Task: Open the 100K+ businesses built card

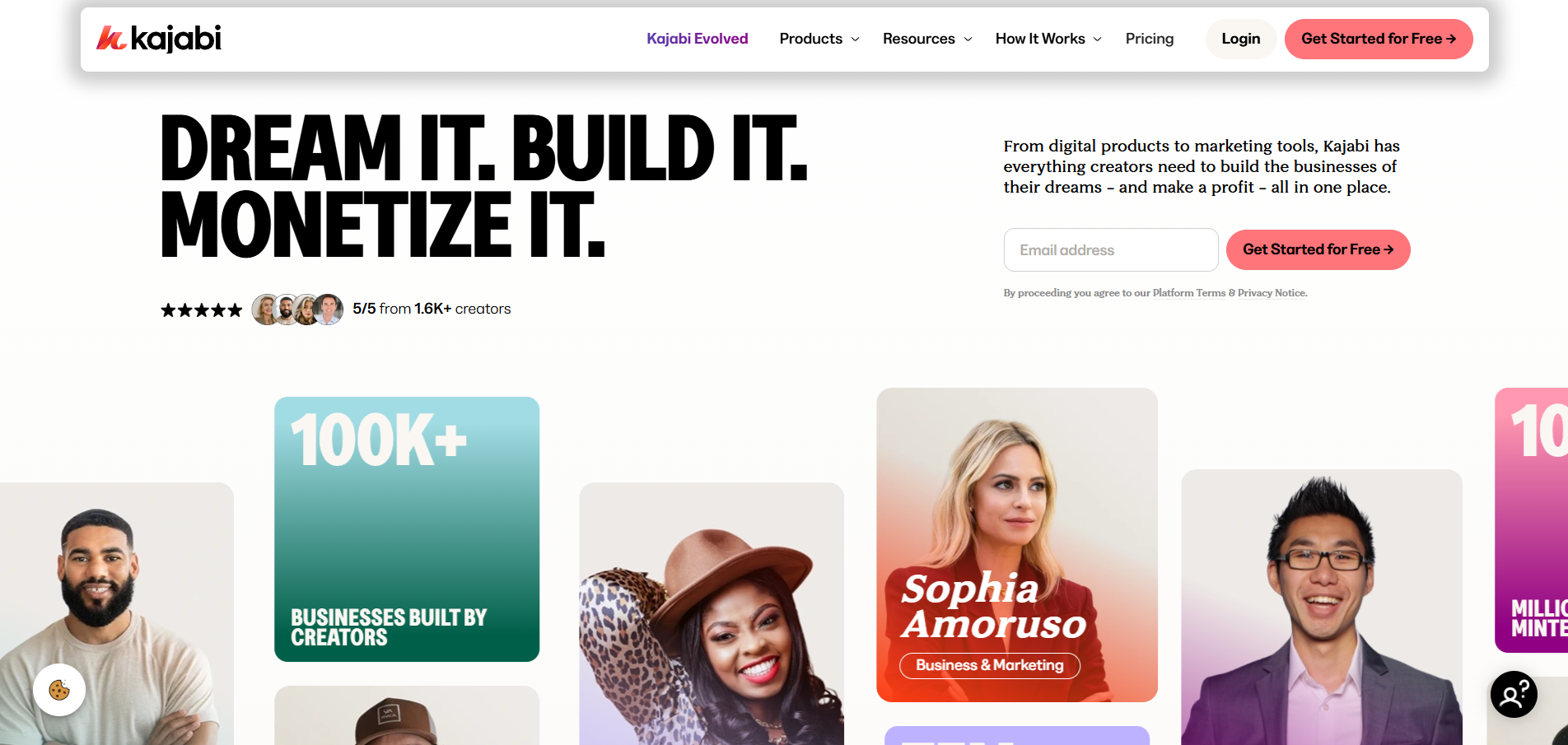Action: click(x=407, y=529)
